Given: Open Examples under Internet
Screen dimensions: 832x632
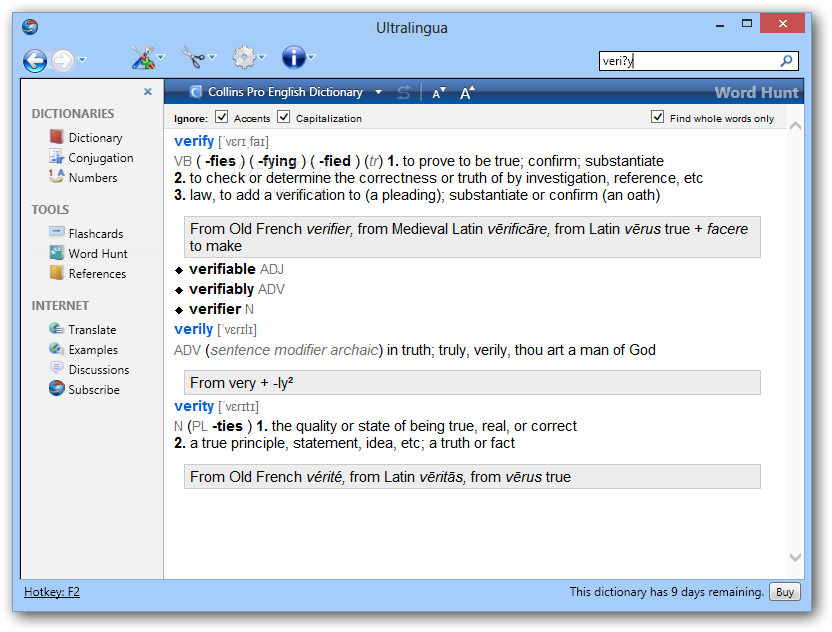Looking at the screenshot, I should (93, 350).
